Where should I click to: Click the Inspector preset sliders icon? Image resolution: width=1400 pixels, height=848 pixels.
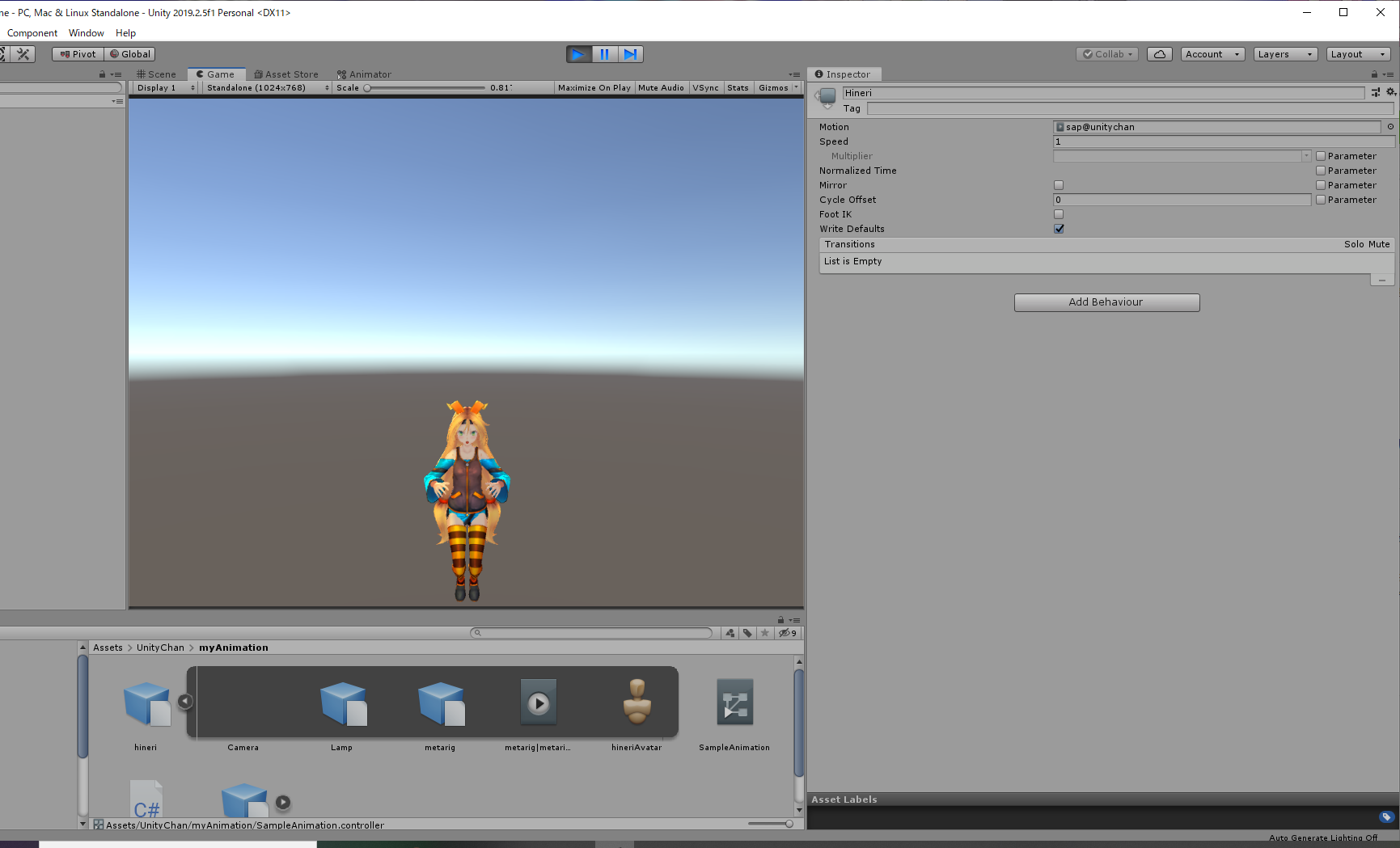[1376, 92]
